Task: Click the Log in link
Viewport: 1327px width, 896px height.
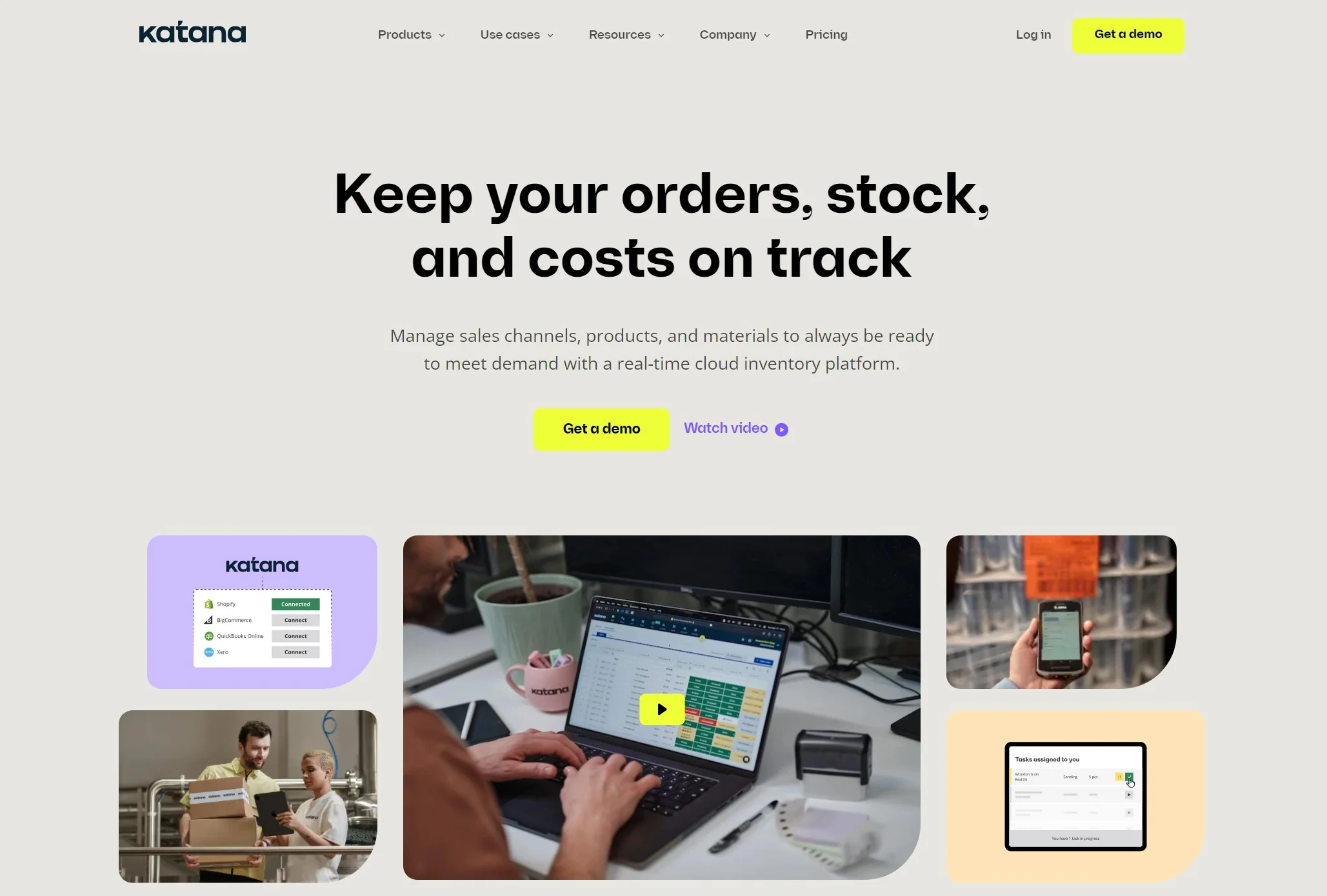Action: [x=1032, y=35]
